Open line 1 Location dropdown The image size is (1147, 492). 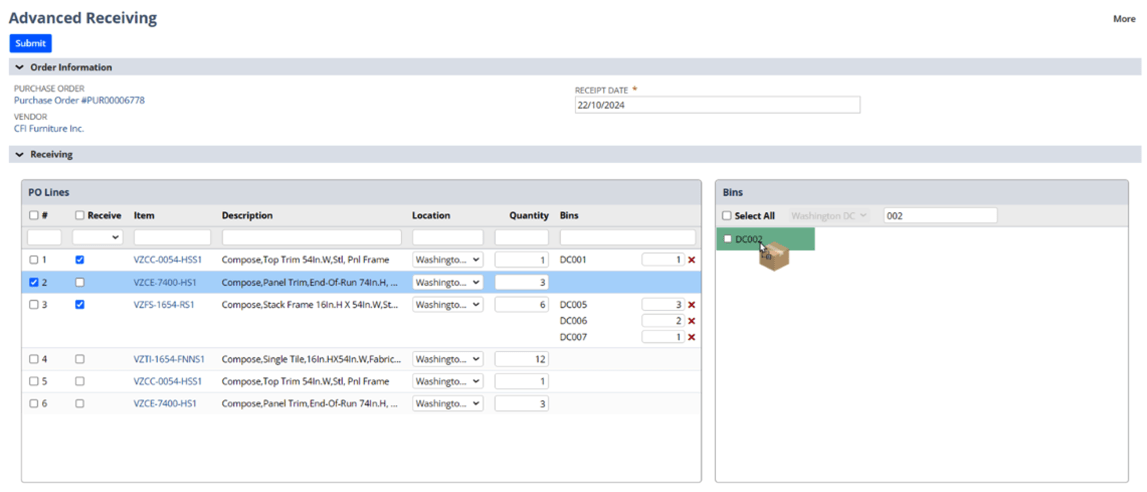pos(448,260)
